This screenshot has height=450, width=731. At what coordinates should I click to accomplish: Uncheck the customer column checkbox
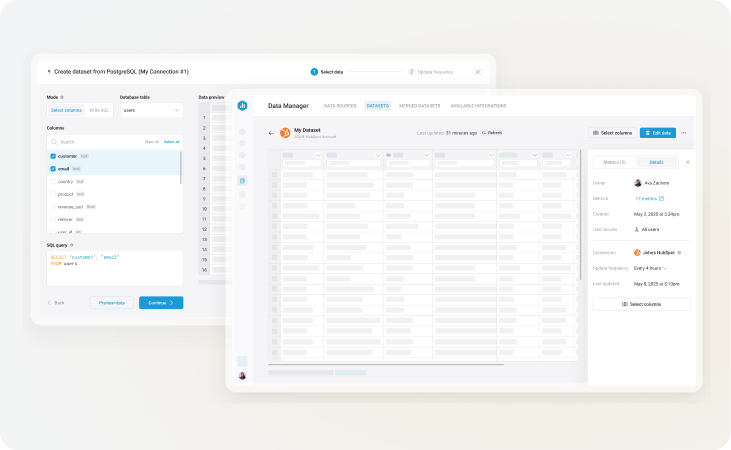tap(53, 156)
